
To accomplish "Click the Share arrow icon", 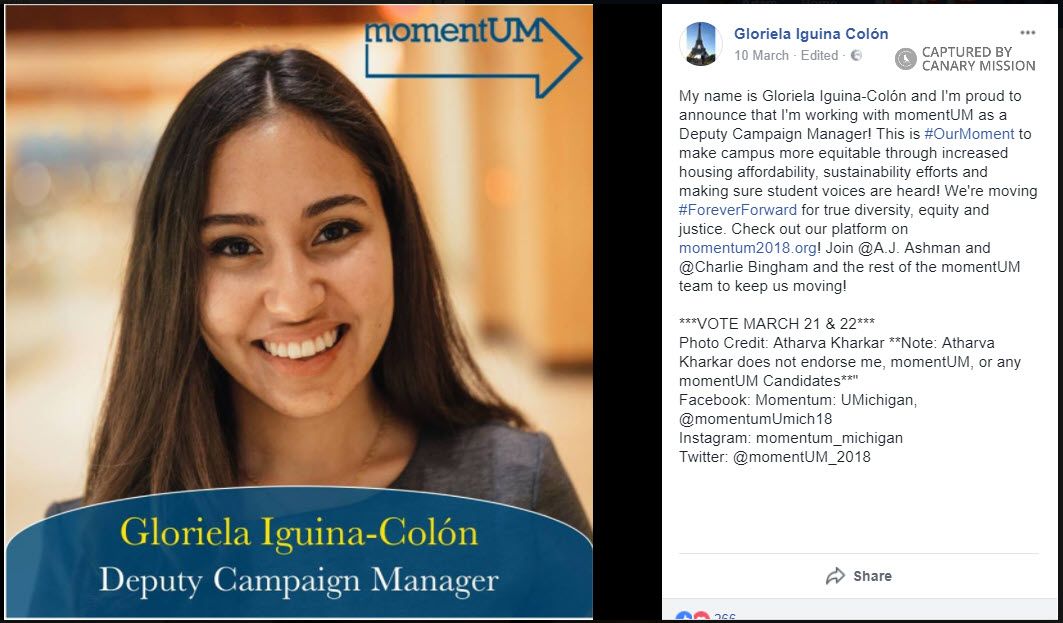I will 835,576.
